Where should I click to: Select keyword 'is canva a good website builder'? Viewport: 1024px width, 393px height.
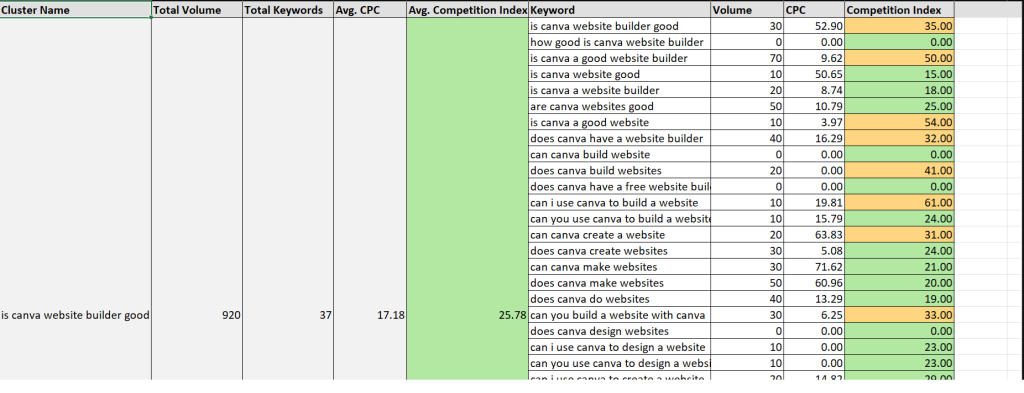(x=619, y=58)
